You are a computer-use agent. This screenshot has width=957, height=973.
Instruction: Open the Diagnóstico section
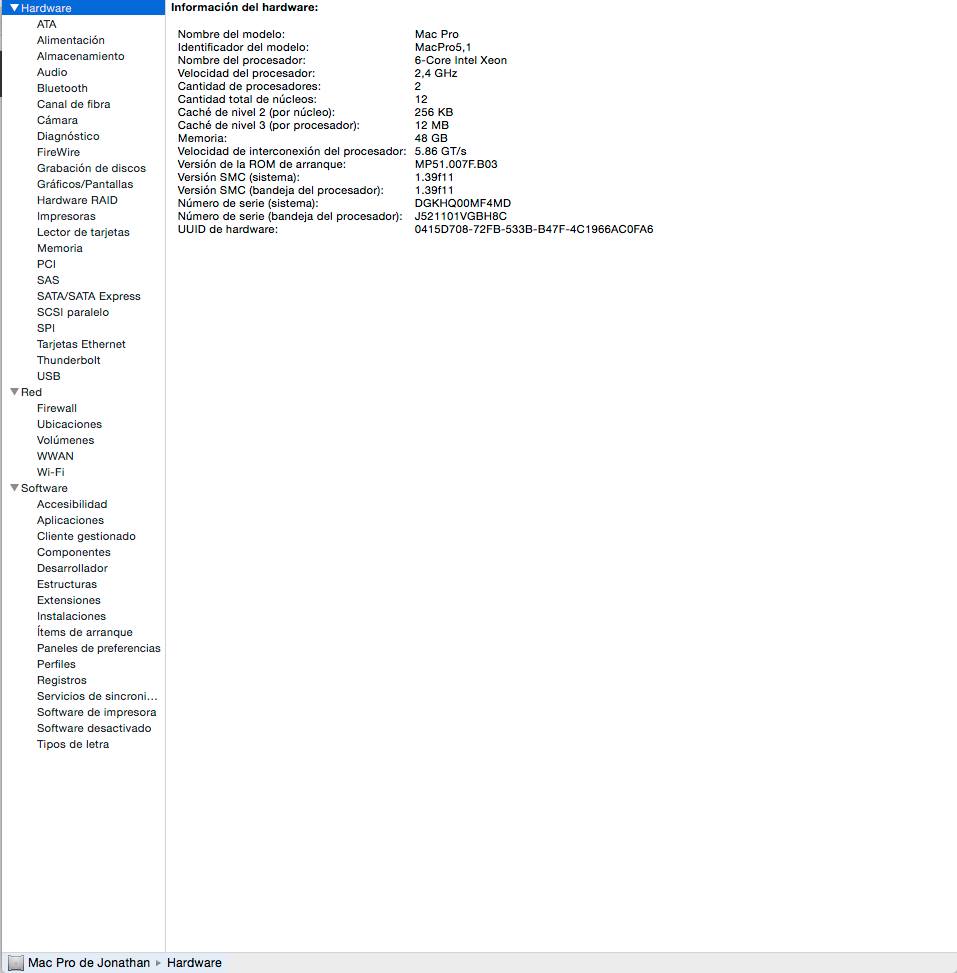(x=68, y=137)
